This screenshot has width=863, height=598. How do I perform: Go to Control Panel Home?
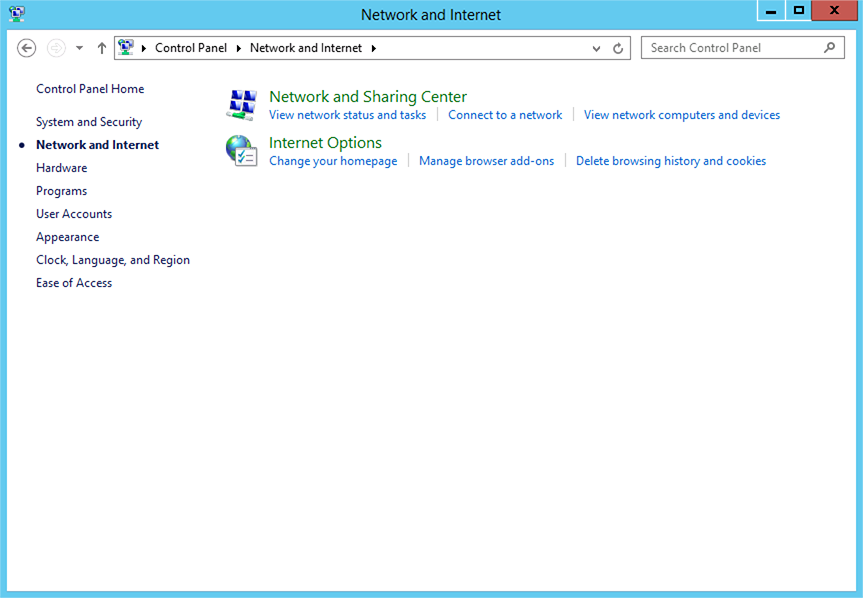coord(90,89)
